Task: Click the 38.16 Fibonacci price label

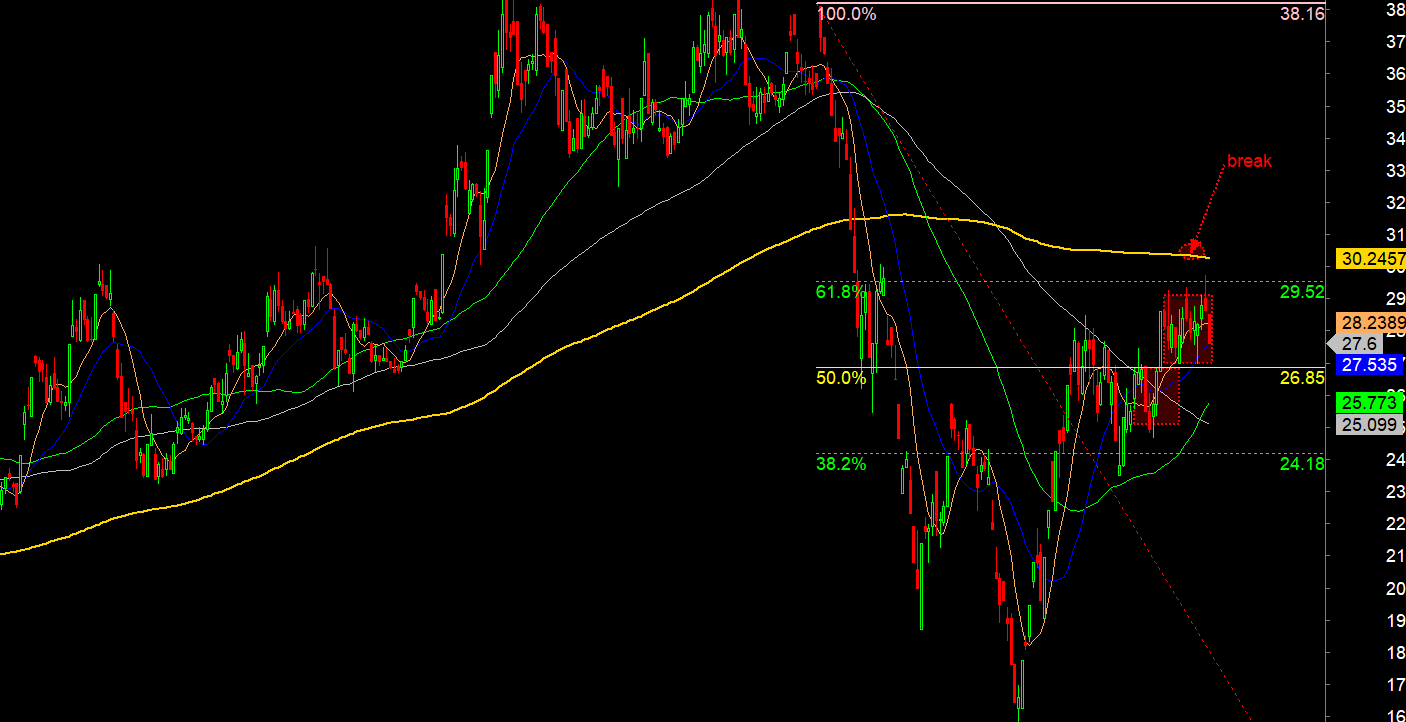Action: coord(1302,14)
